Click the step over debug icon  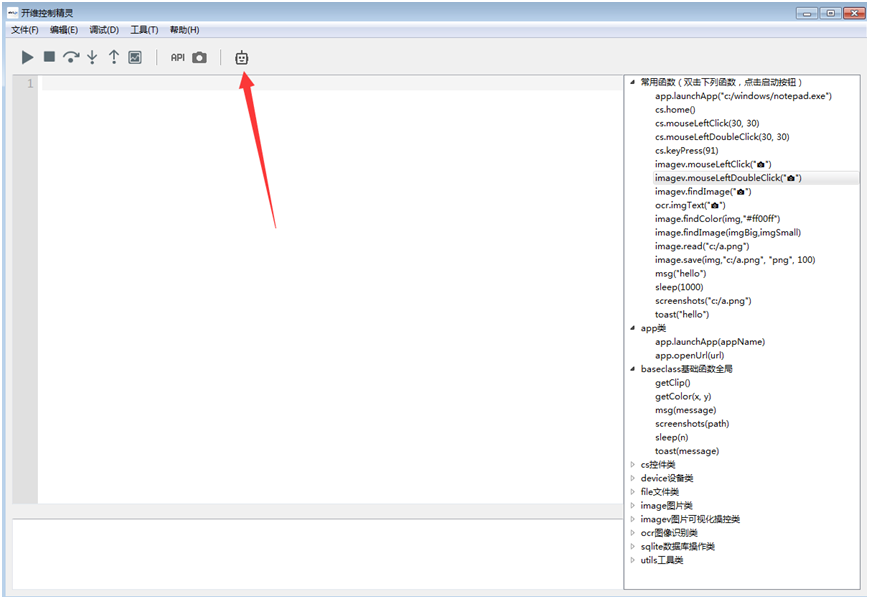tap(71, 57)
